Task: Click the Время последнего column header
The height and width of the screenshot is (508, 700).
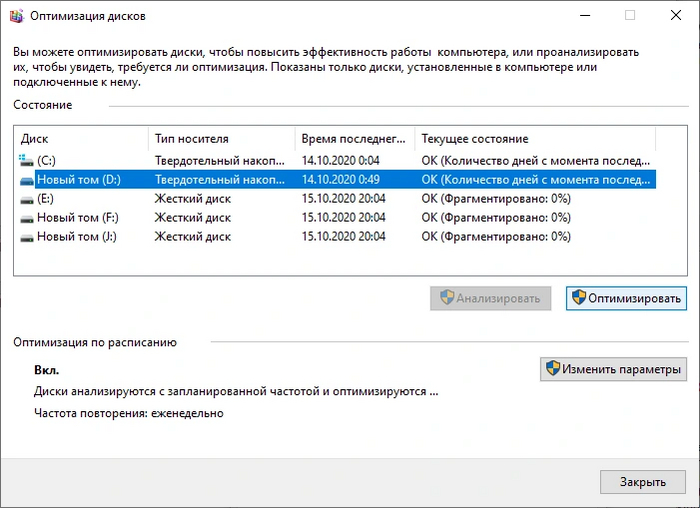Action: [x=355, y=139]
